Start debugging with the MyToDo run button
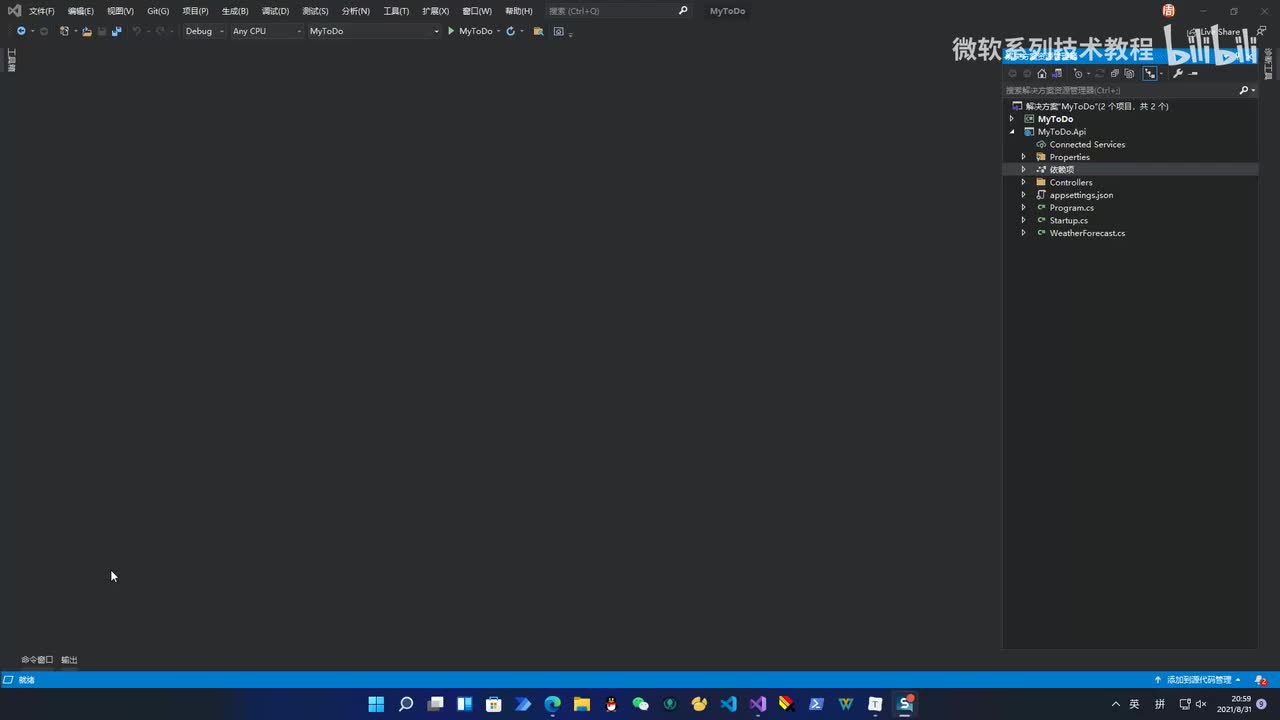The height and width of the screenshot is (720, 1280). [469, 31]
